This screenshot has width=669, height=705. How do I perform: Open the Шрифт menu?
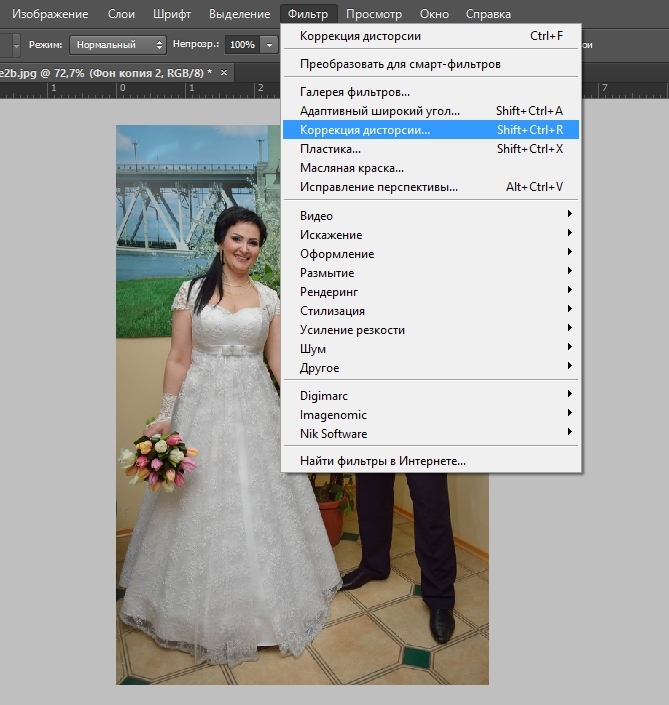point(173,14)
